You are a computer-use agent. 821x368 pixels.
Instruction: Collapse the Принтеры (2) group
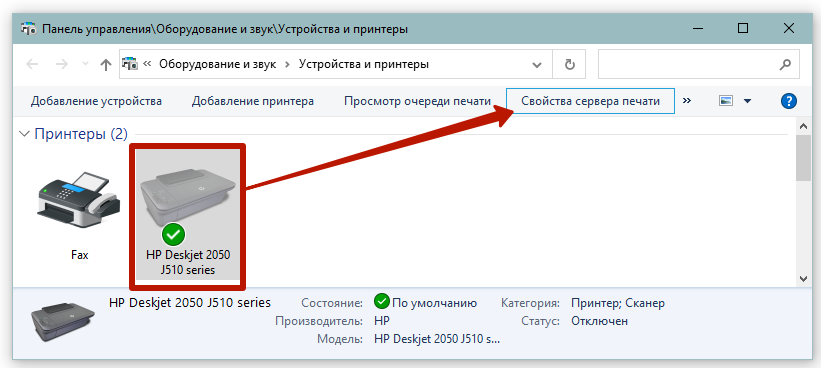[x=24, y=134]
